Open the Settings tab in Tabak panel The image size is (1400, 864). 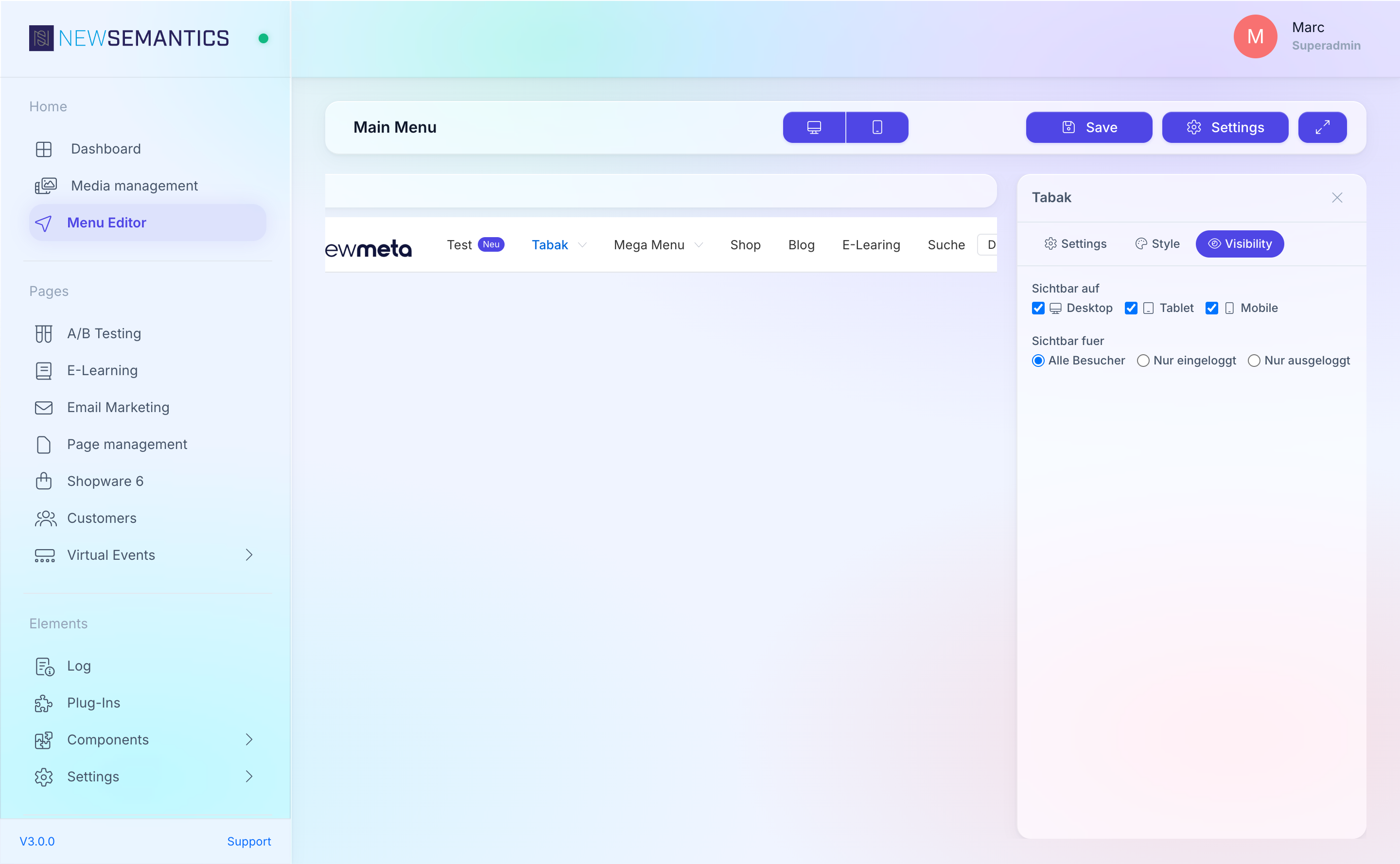point(1075,244)
